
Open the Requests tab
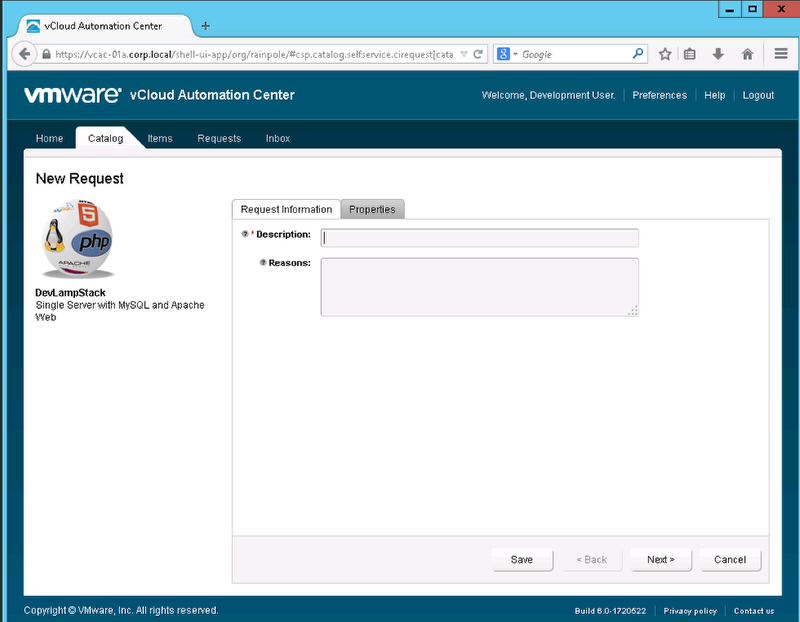coord(219,138)
